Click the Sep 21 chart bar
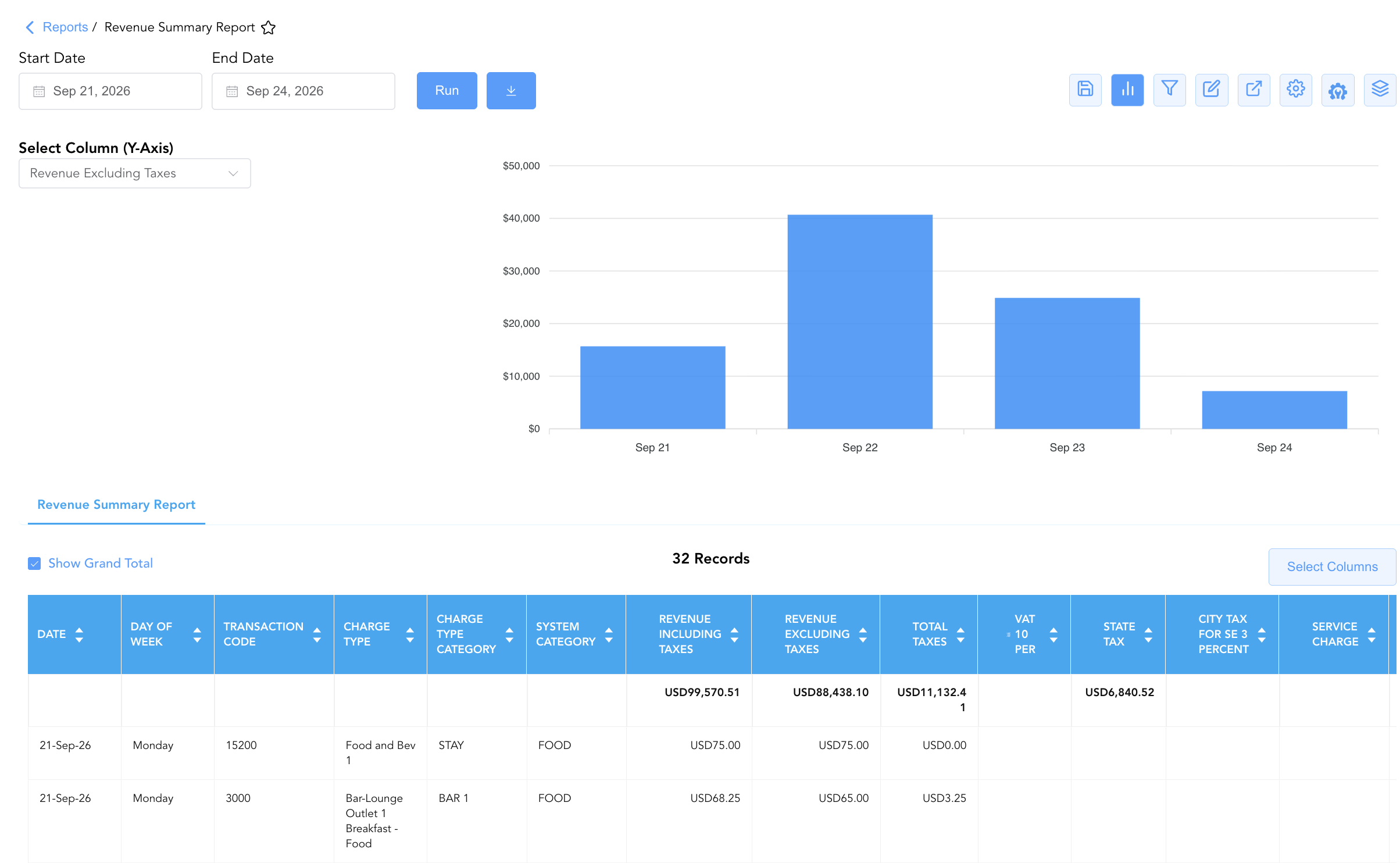 (653, 387)
